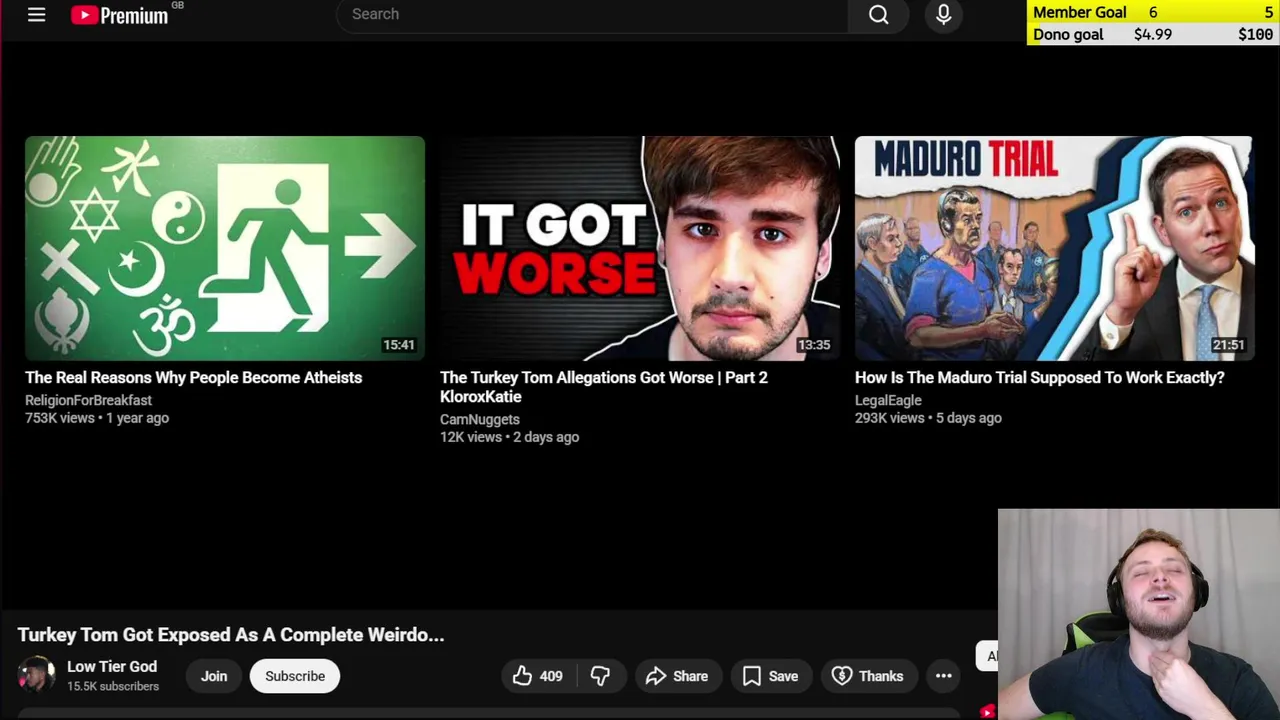This screenshot has height=720, width=1280.
Task: Open the three-dot more actions menu
Action: pyautogui.click(x=943, y=676)
